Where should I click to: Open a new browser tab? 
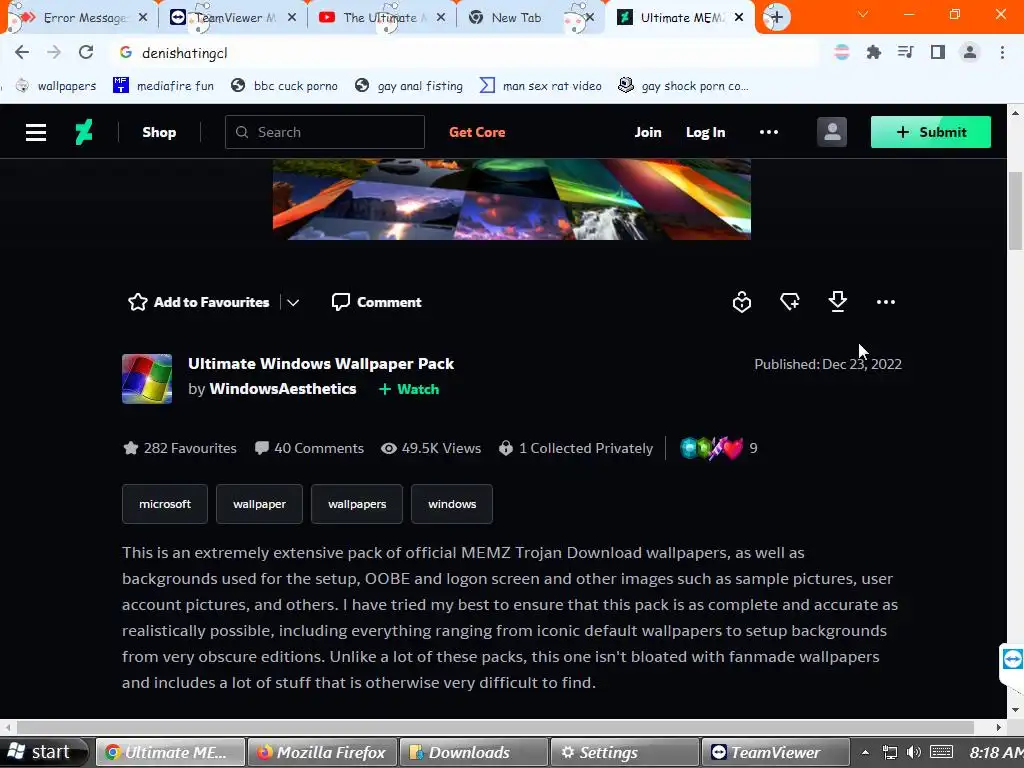776,18
